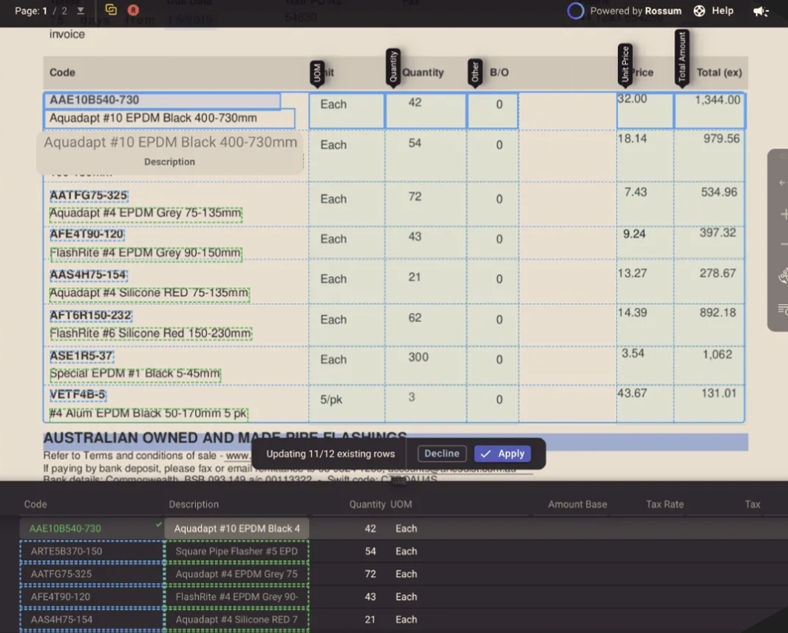Open the Help lifebuoy icon
The height and width of the screenshot is (633, 788).
(x=699, y=11)
